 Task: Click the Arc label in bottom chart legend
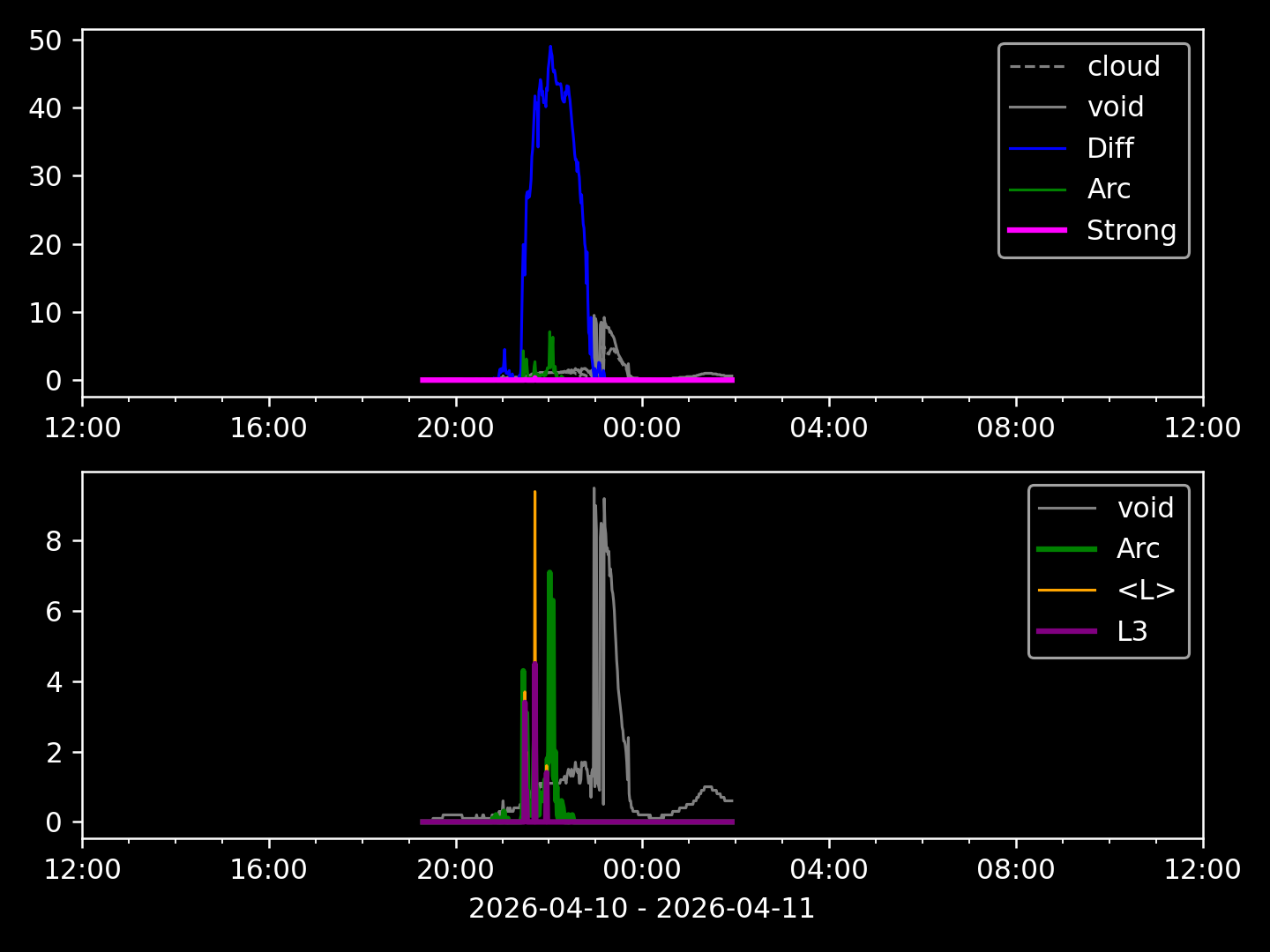[1138, 548]
